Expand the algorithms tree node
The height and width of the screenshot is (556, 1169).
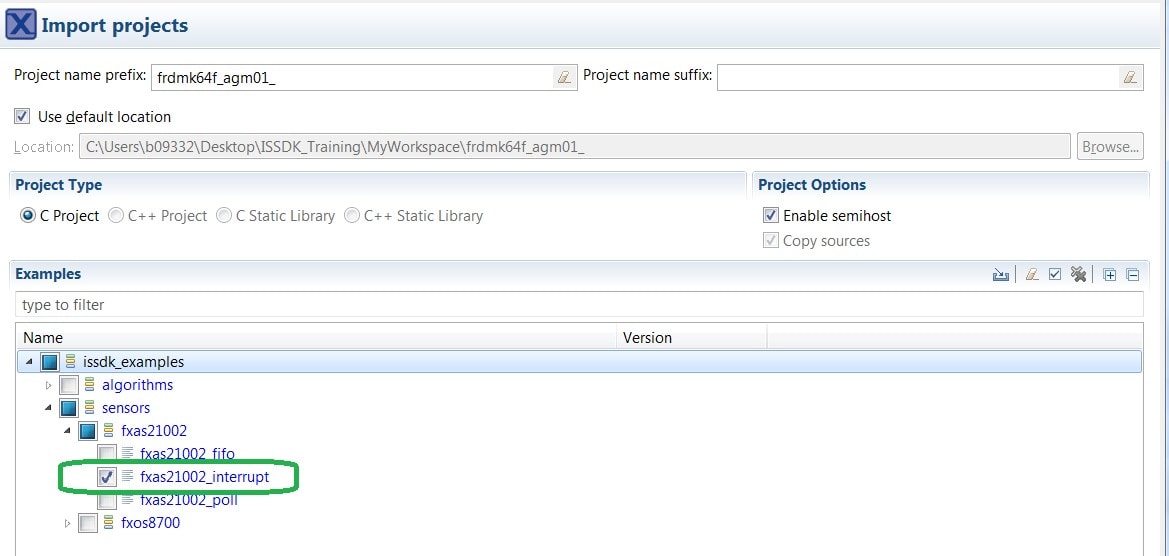pos(48,385)
